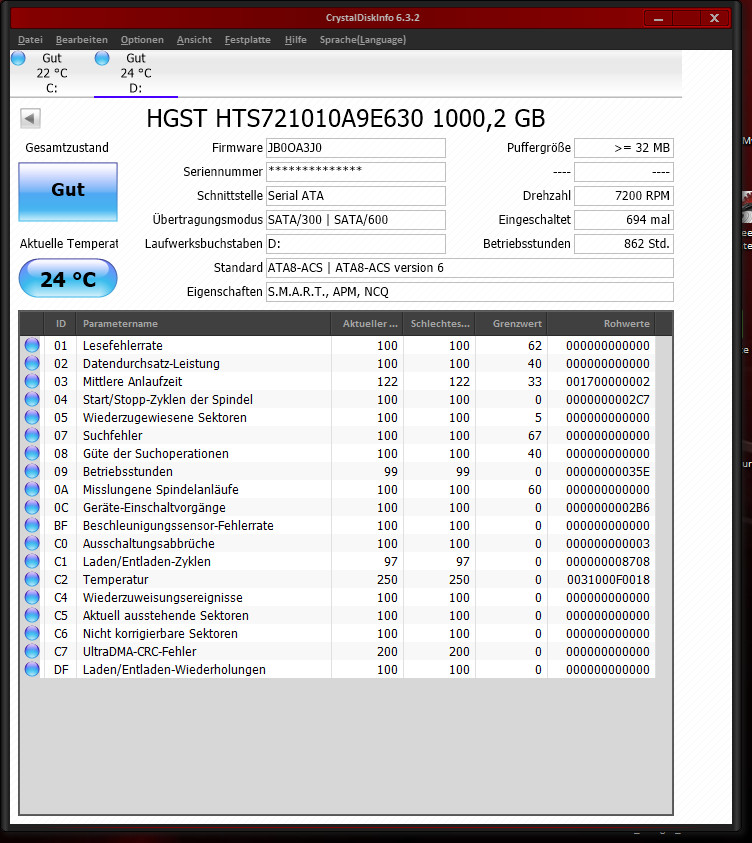Open the Sprache(Language) menu
Screen dimensions: 752x843
tap(363, 40)
